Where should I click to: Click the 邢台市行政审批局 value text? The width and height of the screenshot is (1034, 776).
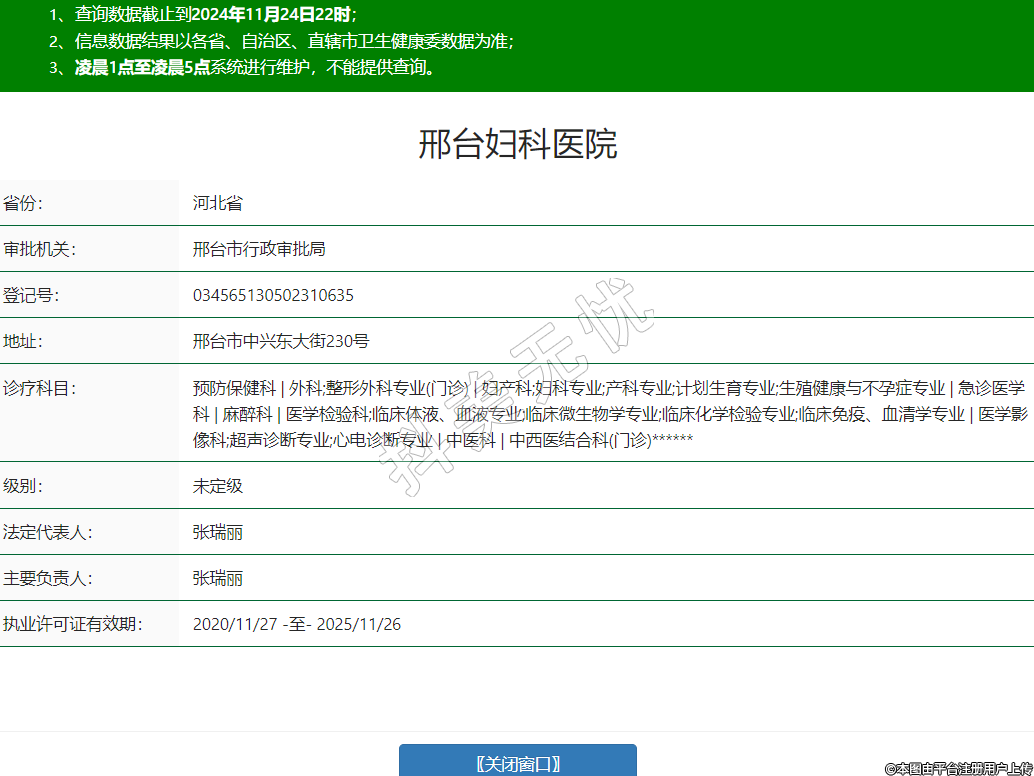pos(259,249)
